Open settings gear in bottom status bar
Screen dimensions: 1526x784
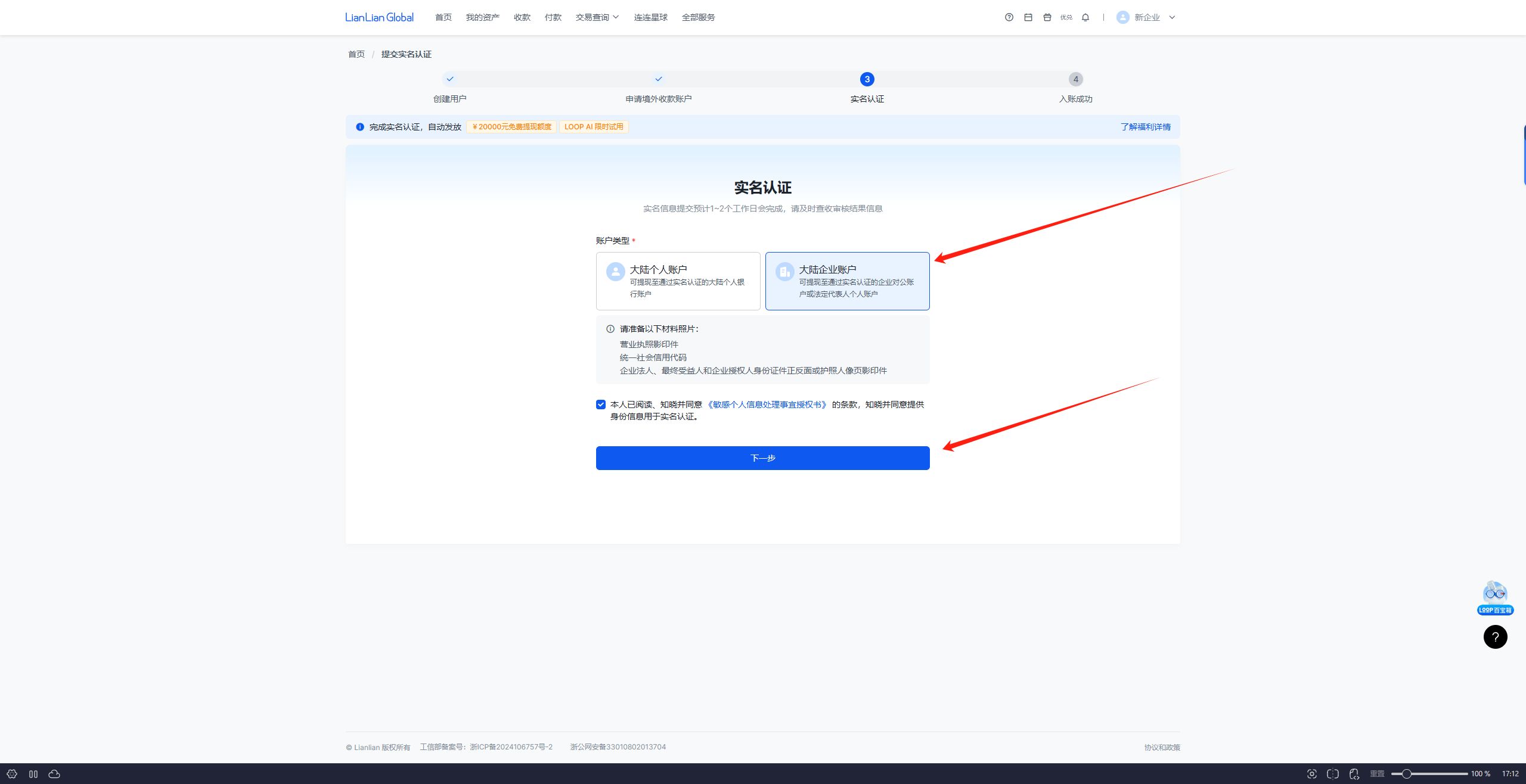pyautogui.click(x=12, y=774)
